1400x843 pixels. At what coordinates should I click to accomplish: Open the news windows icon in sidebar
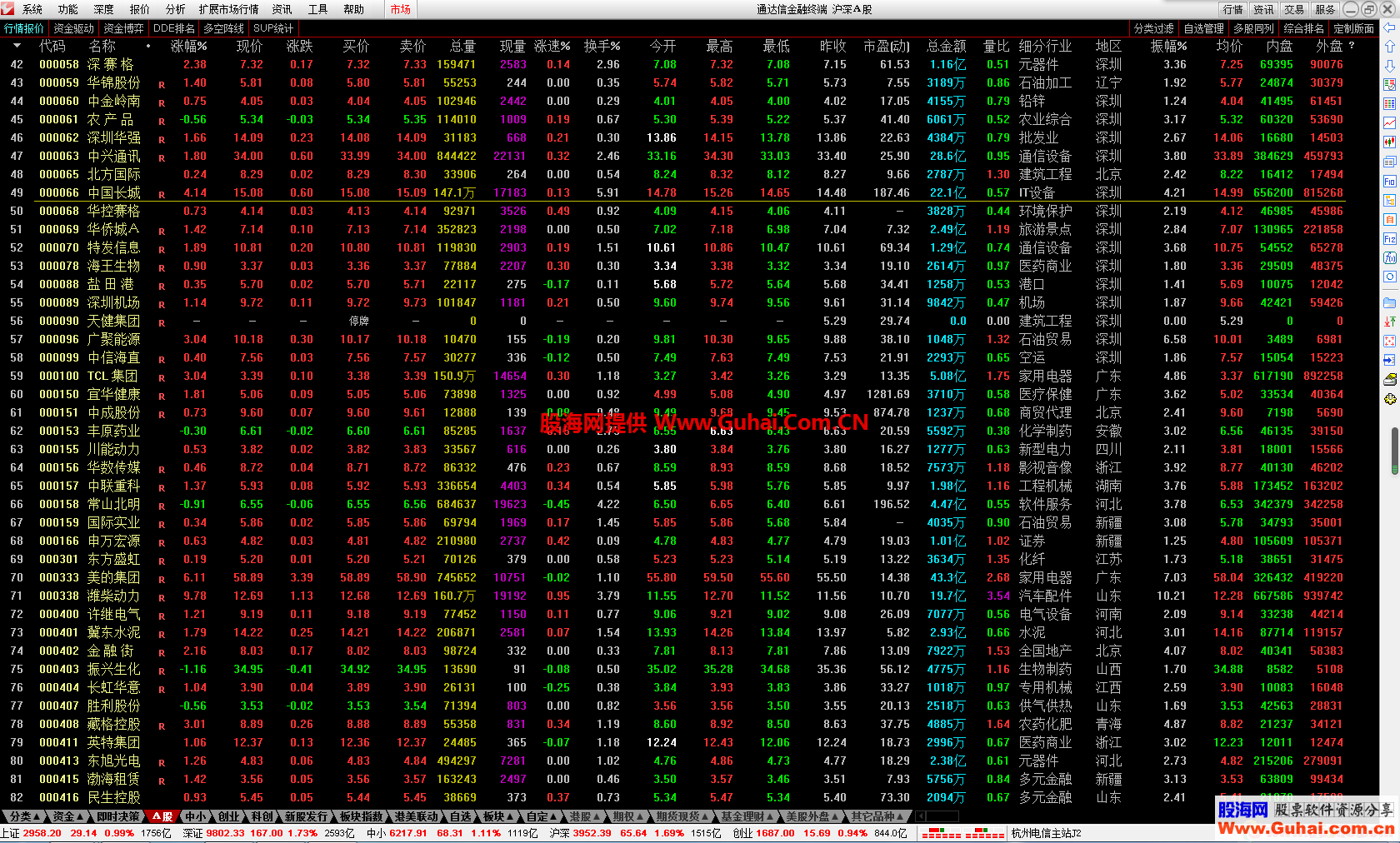(1389, 162)
